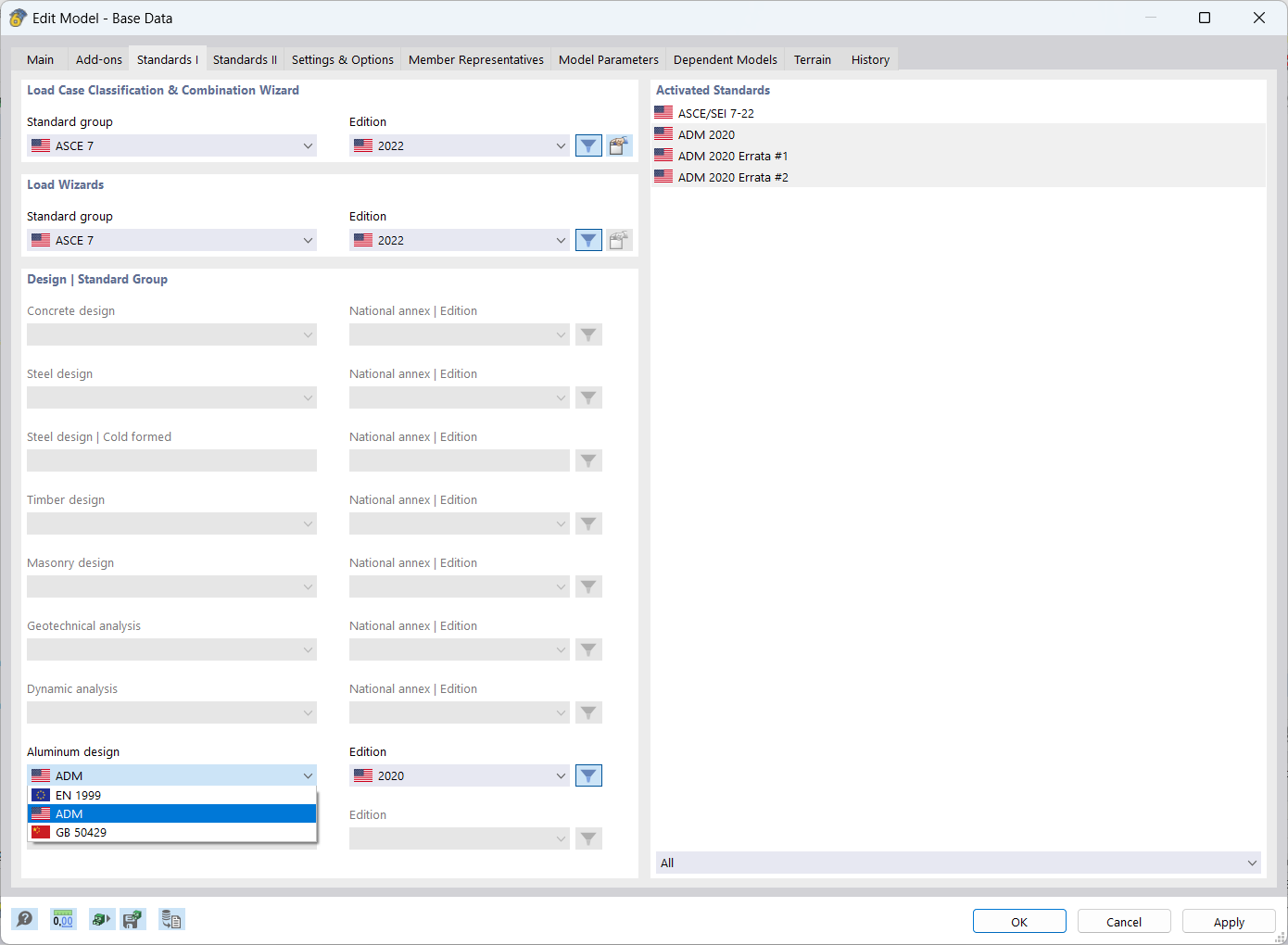Choose ADM in the aluminum design list
This screenshot has width=1288, height=945.
pyautogui.click(x=171, y=813)
